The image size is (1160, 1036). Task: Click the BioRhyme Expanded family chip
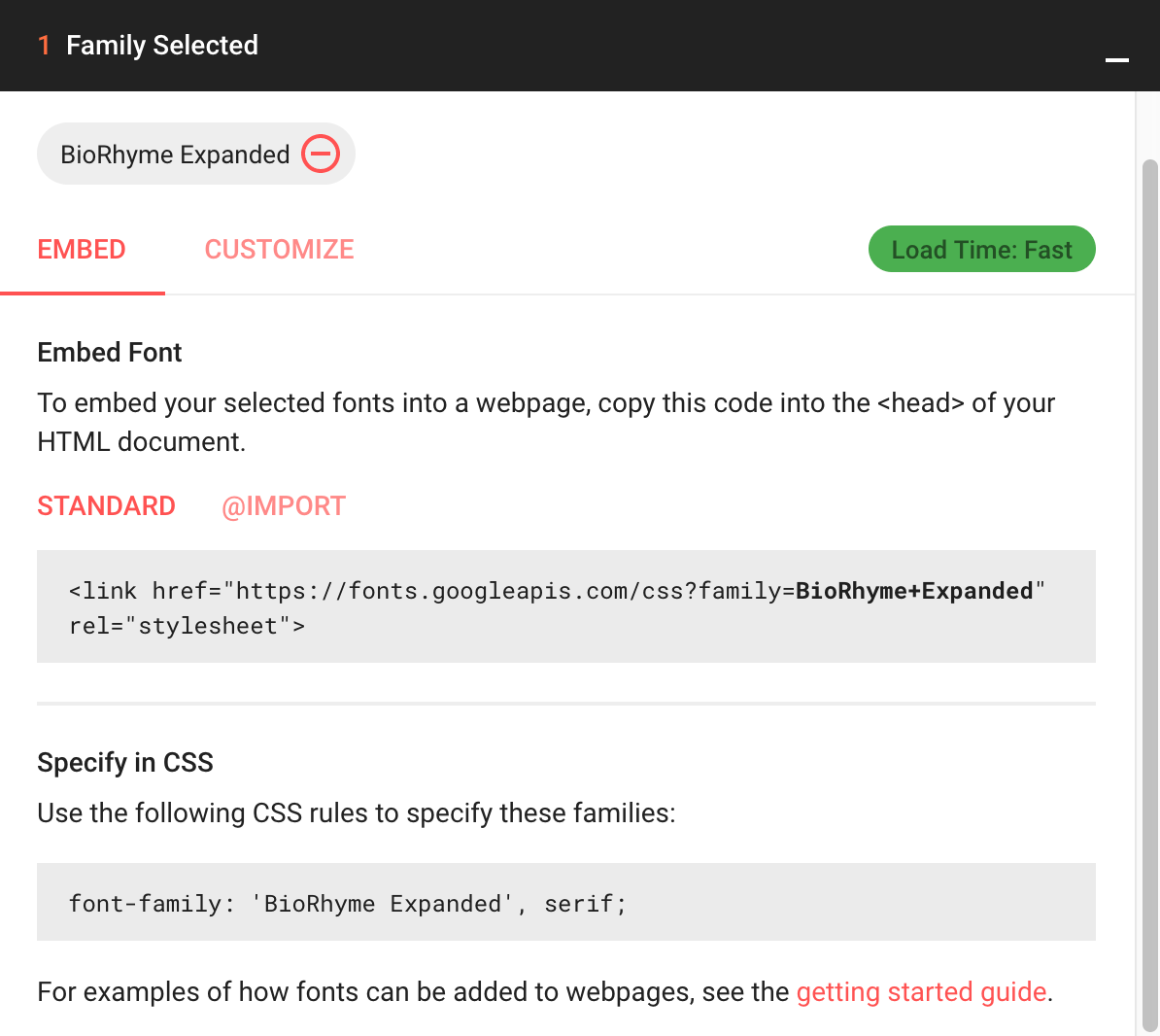click(196, 154)
